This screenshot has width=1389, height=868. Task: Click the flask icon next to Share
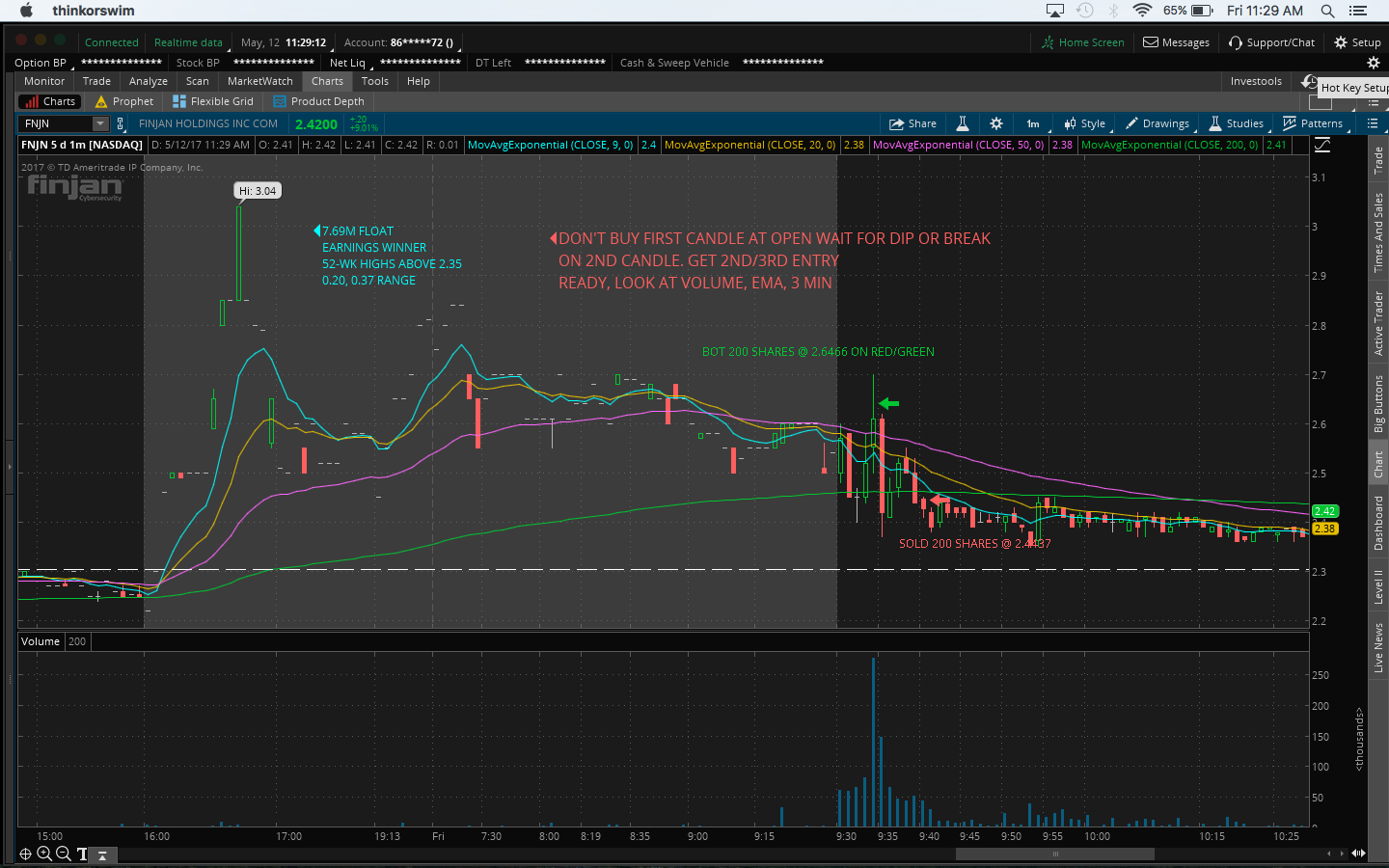(x=963, y=123)
